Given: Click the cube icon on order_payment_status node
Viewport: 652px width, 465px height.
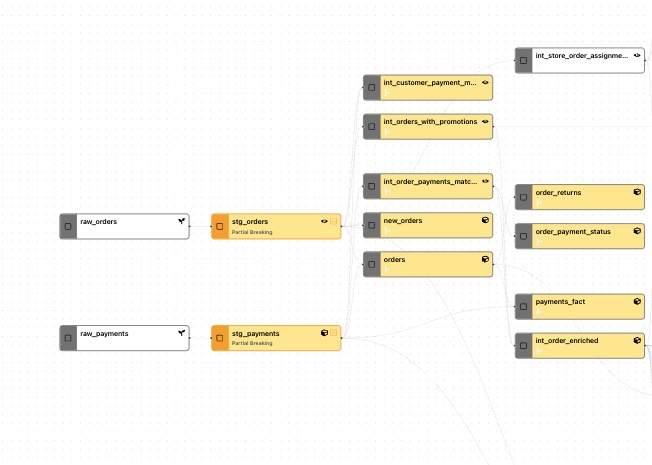Looking at the screenshot, I should tap(637, 231).
